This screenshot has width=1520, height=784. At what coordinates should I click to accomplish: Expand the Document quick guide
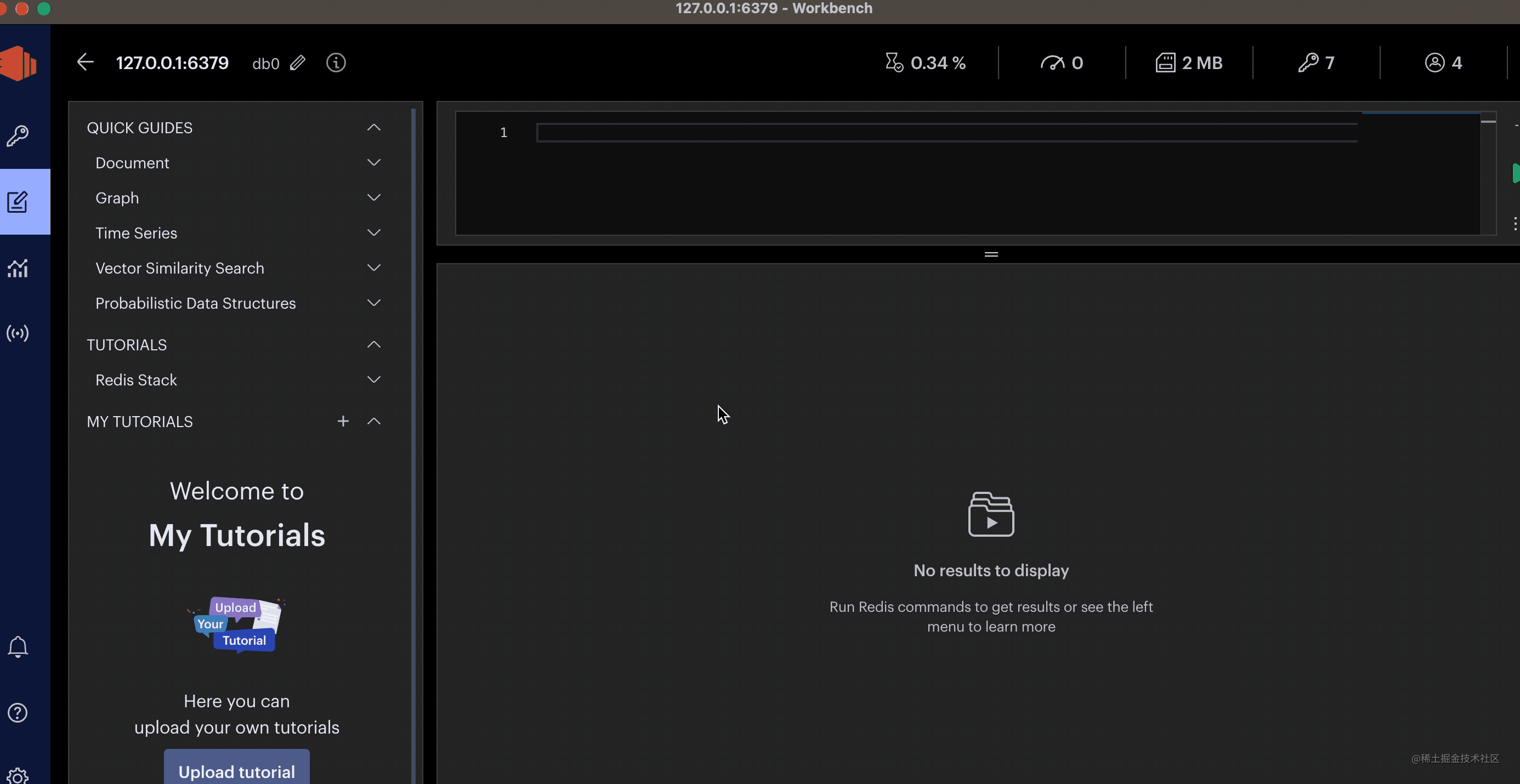point(373,163)
